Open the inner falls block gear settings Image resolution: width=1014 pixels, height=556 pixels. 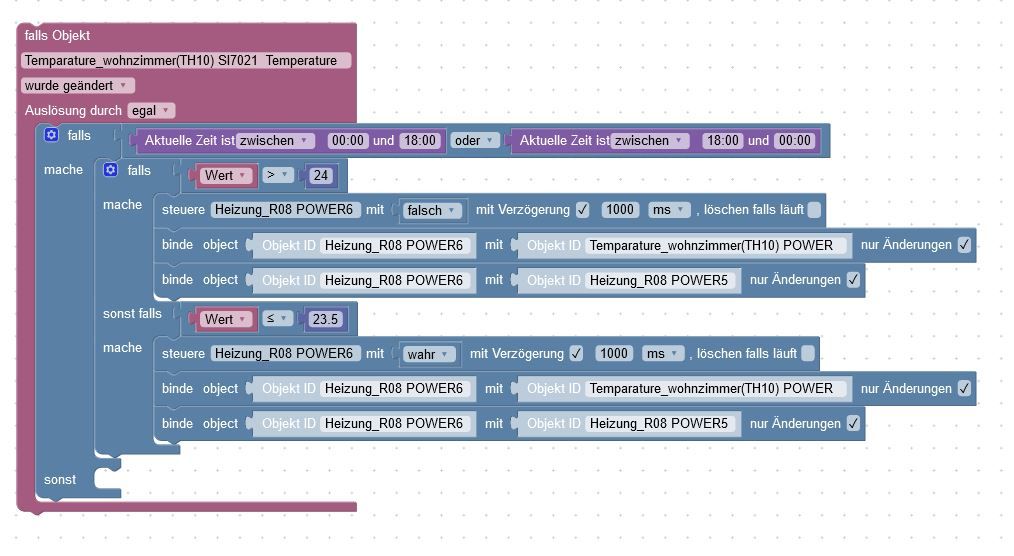[111, 169]
